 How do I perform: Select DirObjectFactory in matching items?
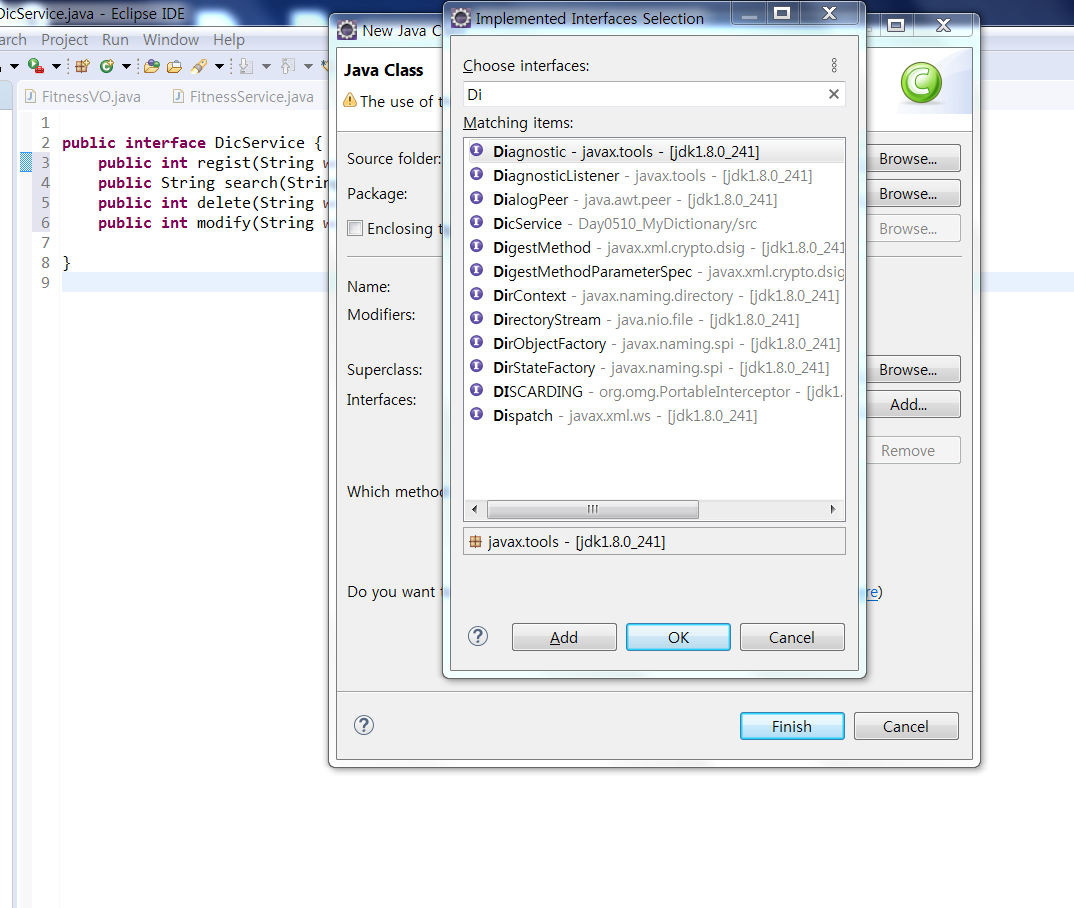pyautogui.click(x=654, y=343)
